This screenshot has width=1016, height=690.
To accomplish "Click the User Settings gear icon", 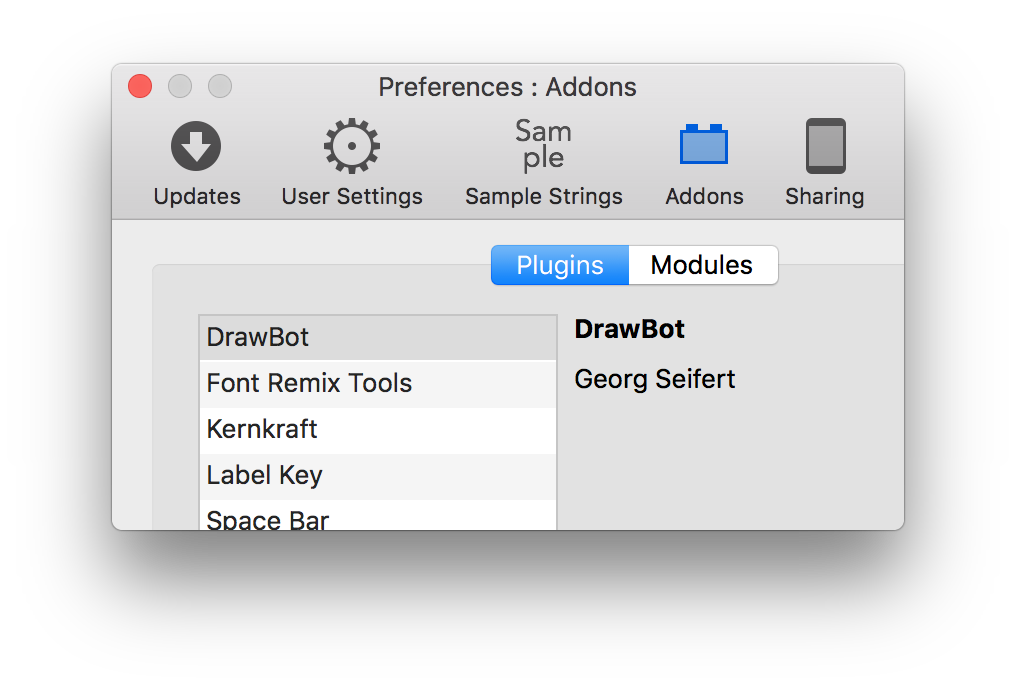I will pyautogui.click(x=352, y=146).
